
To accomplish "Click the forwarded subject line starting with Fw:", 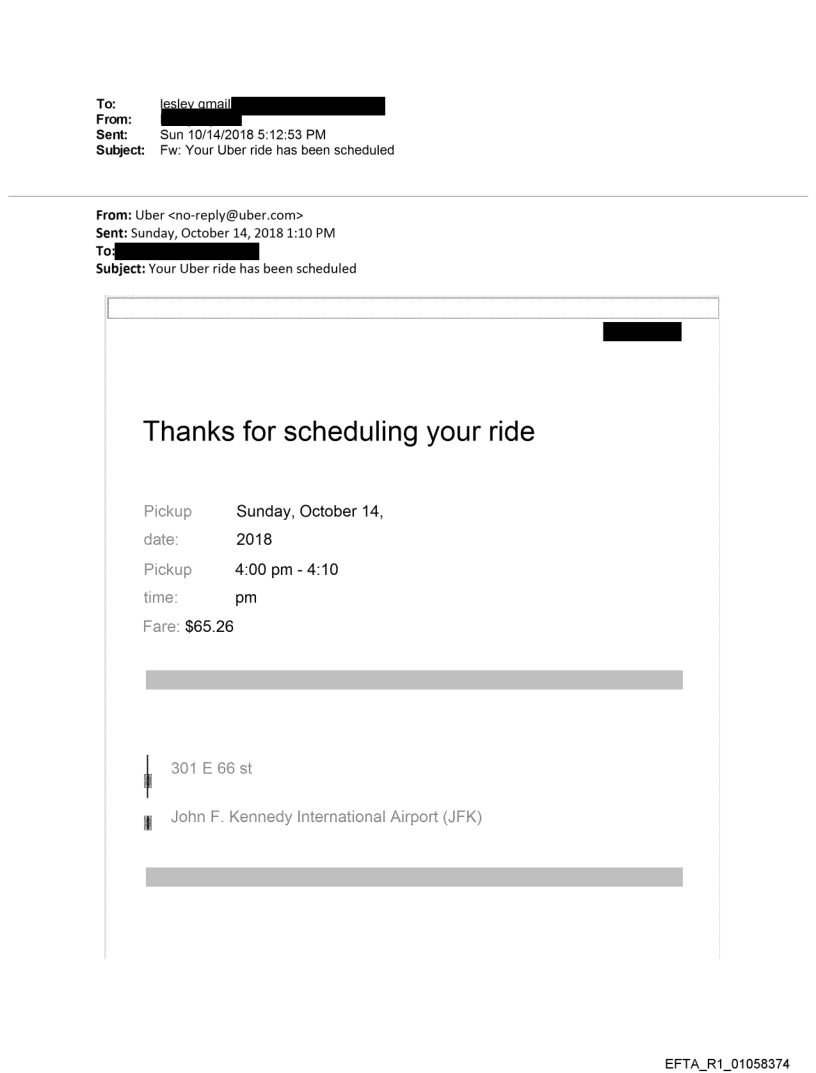I will click(x=277, y=151).
